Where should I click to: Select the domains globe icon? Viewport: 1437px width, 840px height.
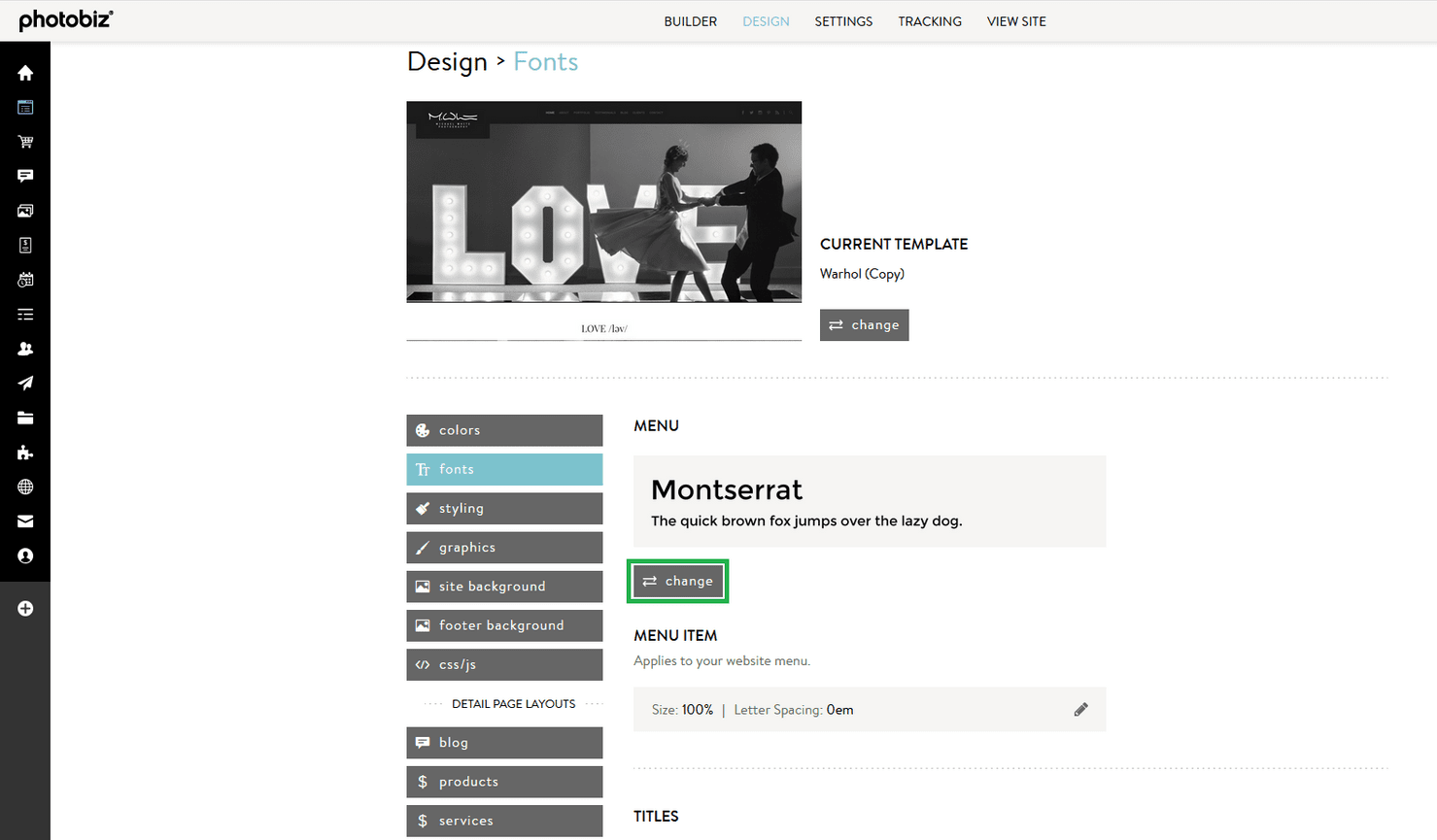[x=25, y=487]
